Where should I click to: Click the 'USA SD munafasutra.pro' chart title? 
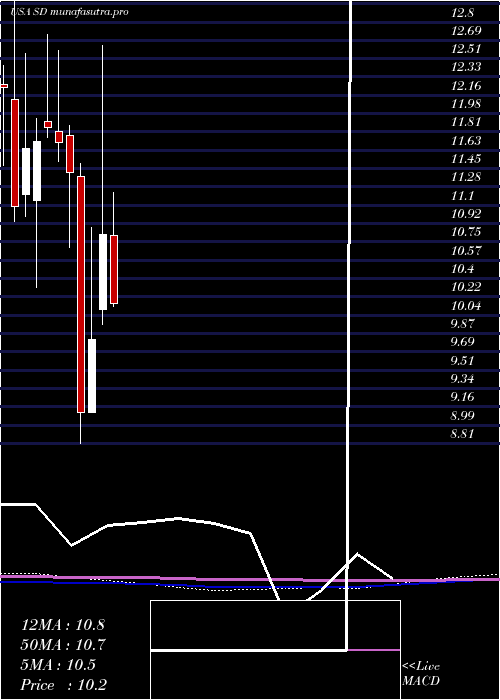(x=70, y=12)
